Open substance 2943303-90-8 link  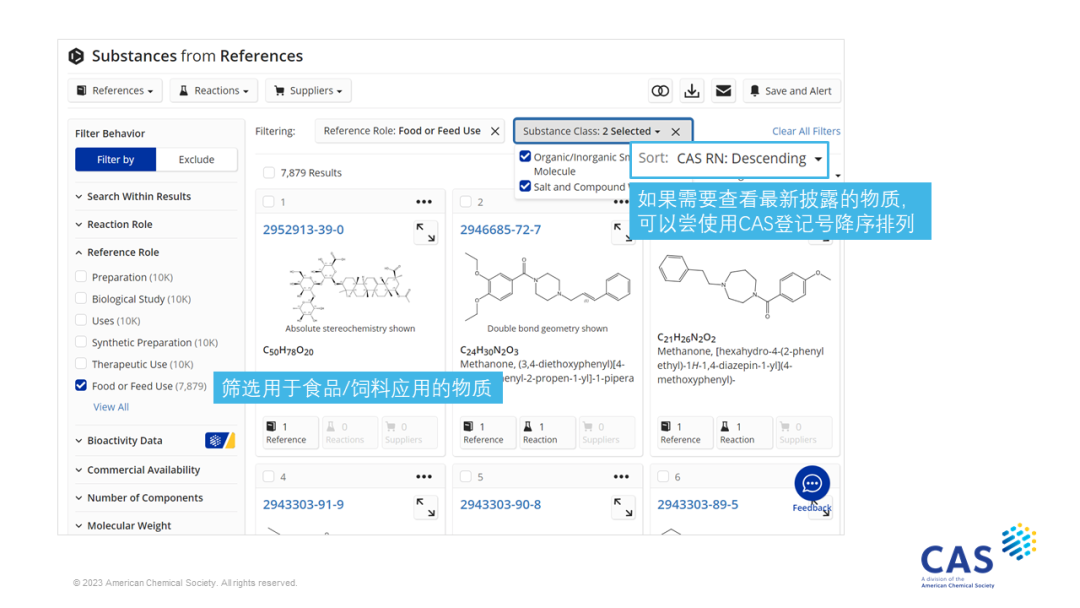tap(500, 505)
